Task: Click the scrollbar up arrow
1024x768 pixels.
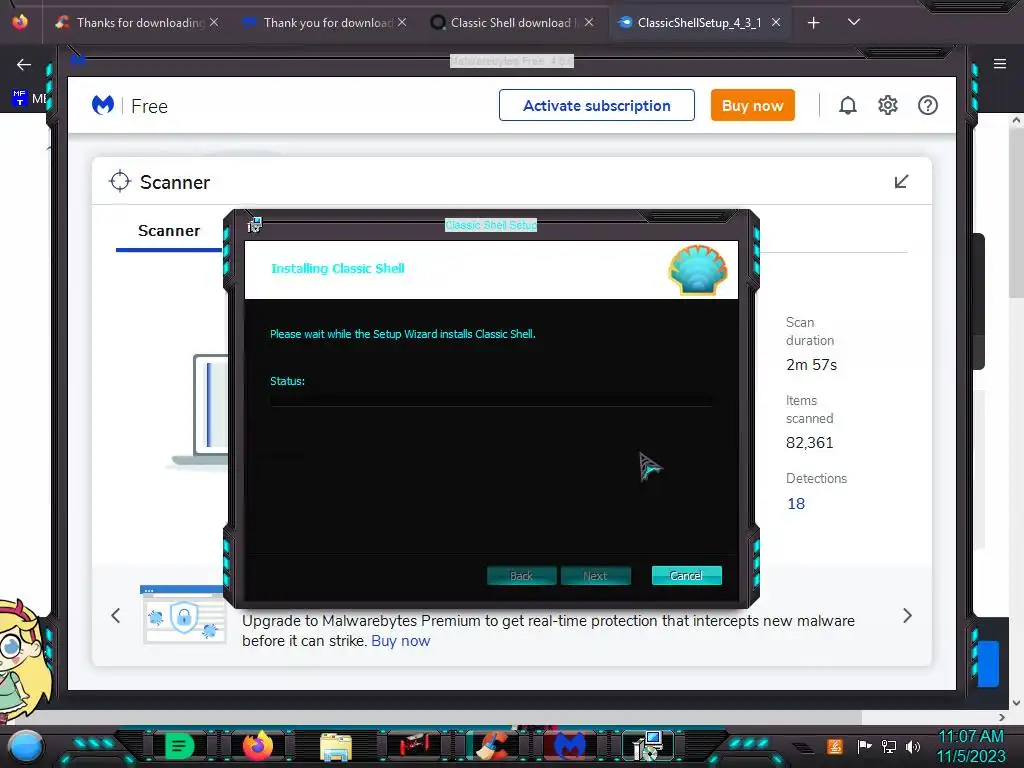Action: (1016, 121)
